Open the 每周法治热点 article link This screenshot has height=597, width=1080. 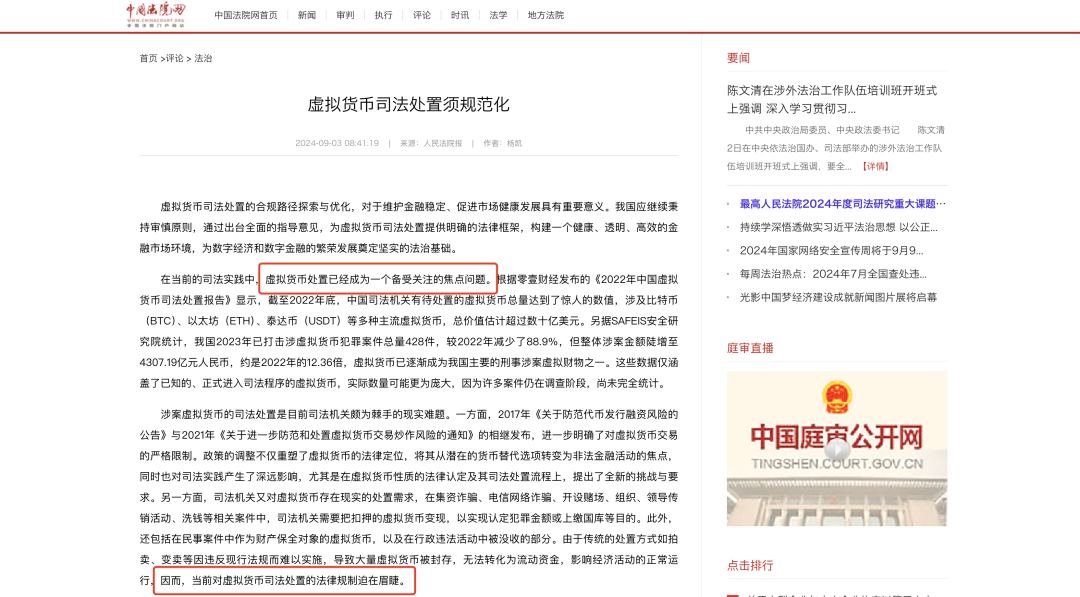(833, 271)
